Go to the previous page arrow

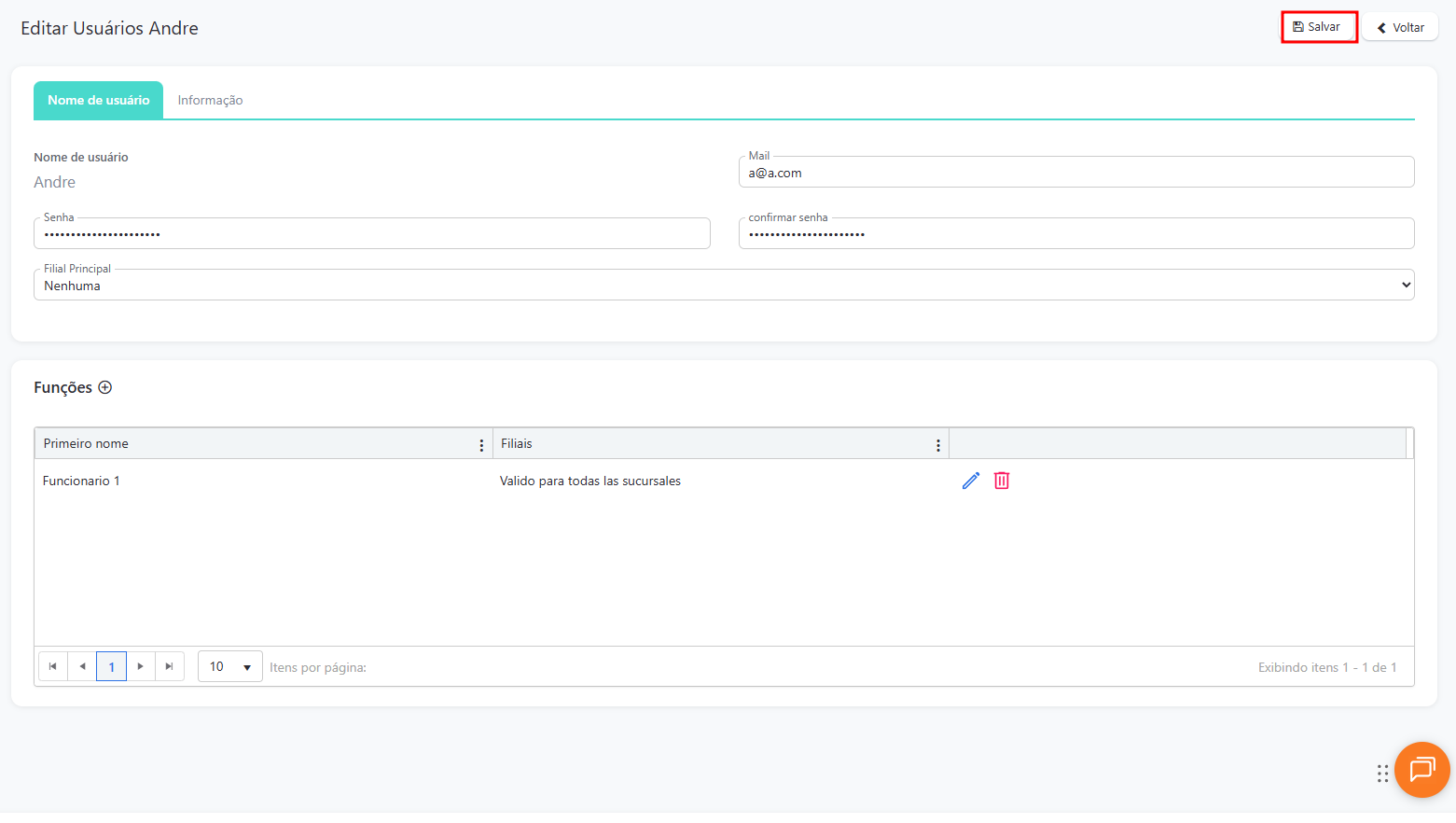tap(82, 666)
